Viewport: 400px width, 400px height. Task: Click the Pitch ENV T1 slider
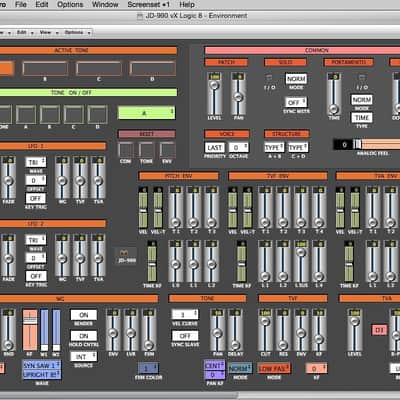pyautogui.click(x=176, y=207)
